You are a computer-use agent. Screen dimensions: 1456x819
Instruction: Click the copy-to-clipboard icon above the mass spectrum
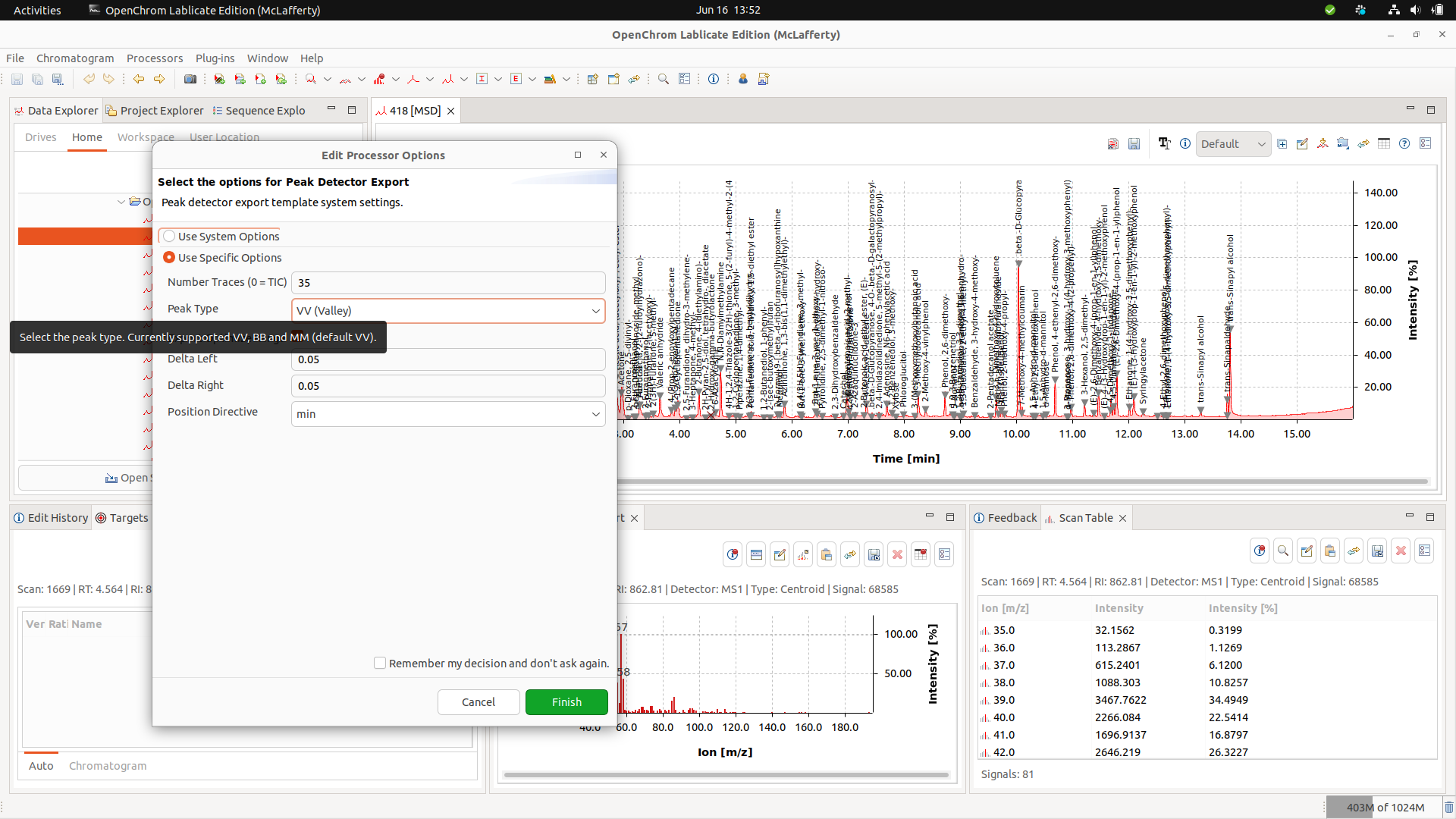(827, 554)
